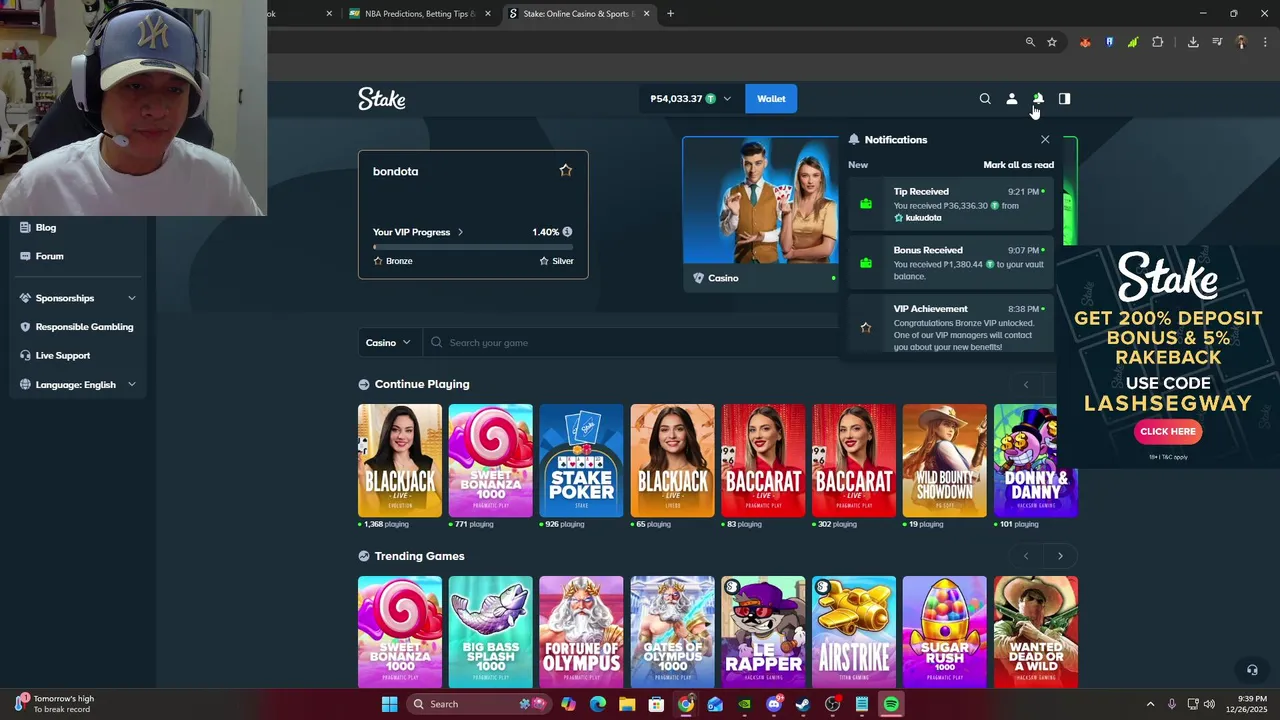Open Wild Bounty Showdown game
Screen dimensions: 1280x720
(x=945, y=461)
